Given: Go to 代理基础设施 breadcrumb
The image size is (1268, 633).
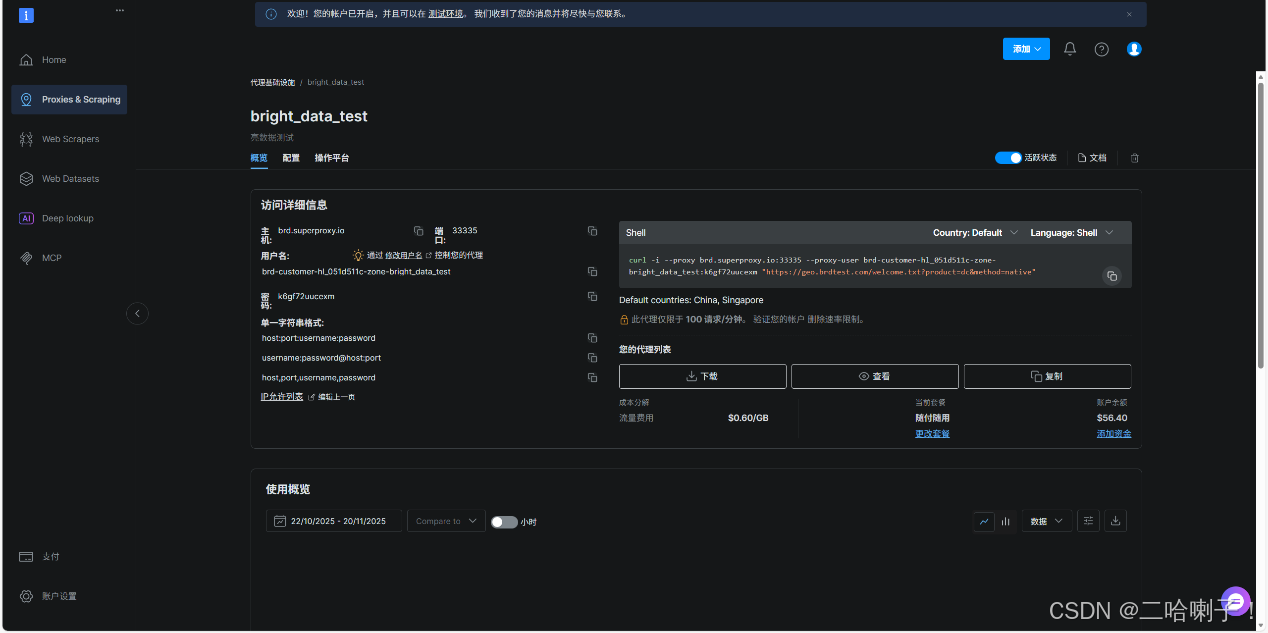Looking at the screenshot, I should click(272, 82).
